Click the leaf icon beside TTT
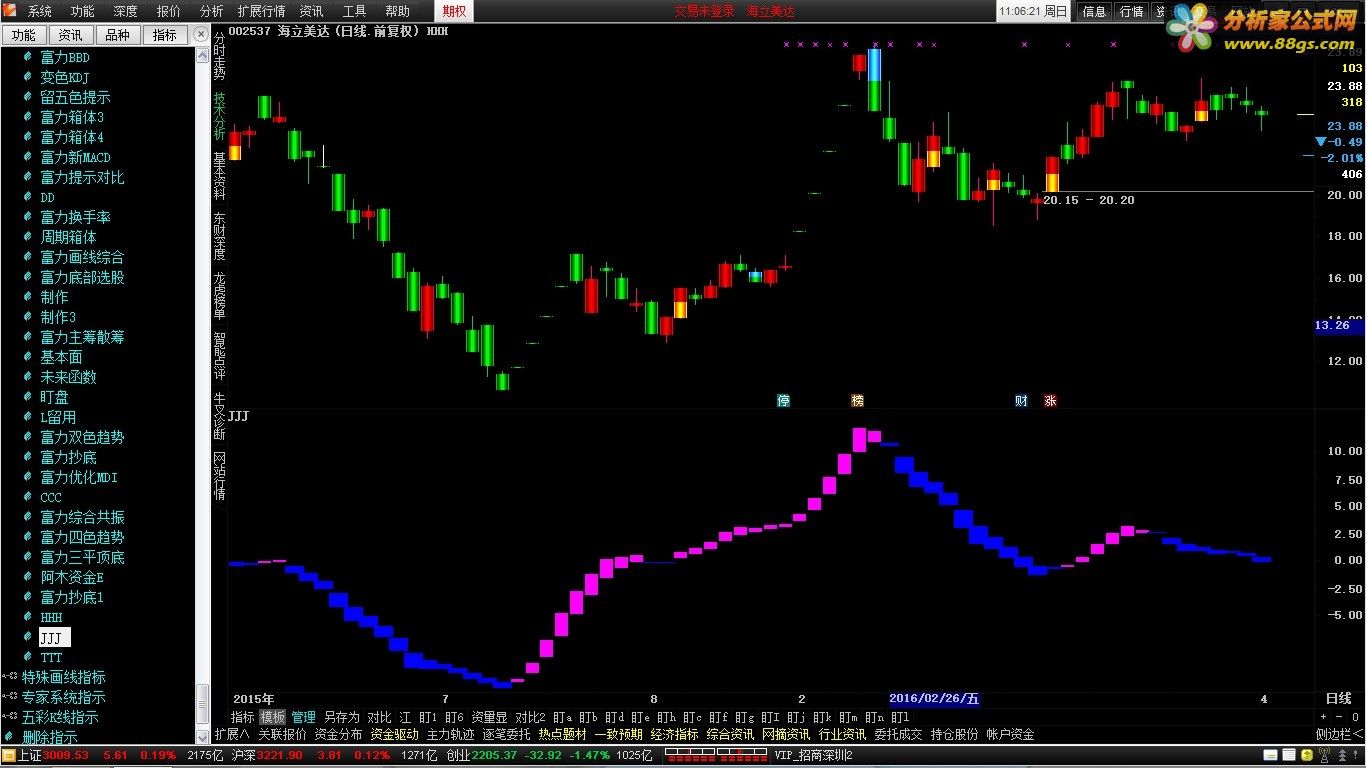Viewport: 1366px width, 768px height. pyautogui.click(x=28, y=657)
